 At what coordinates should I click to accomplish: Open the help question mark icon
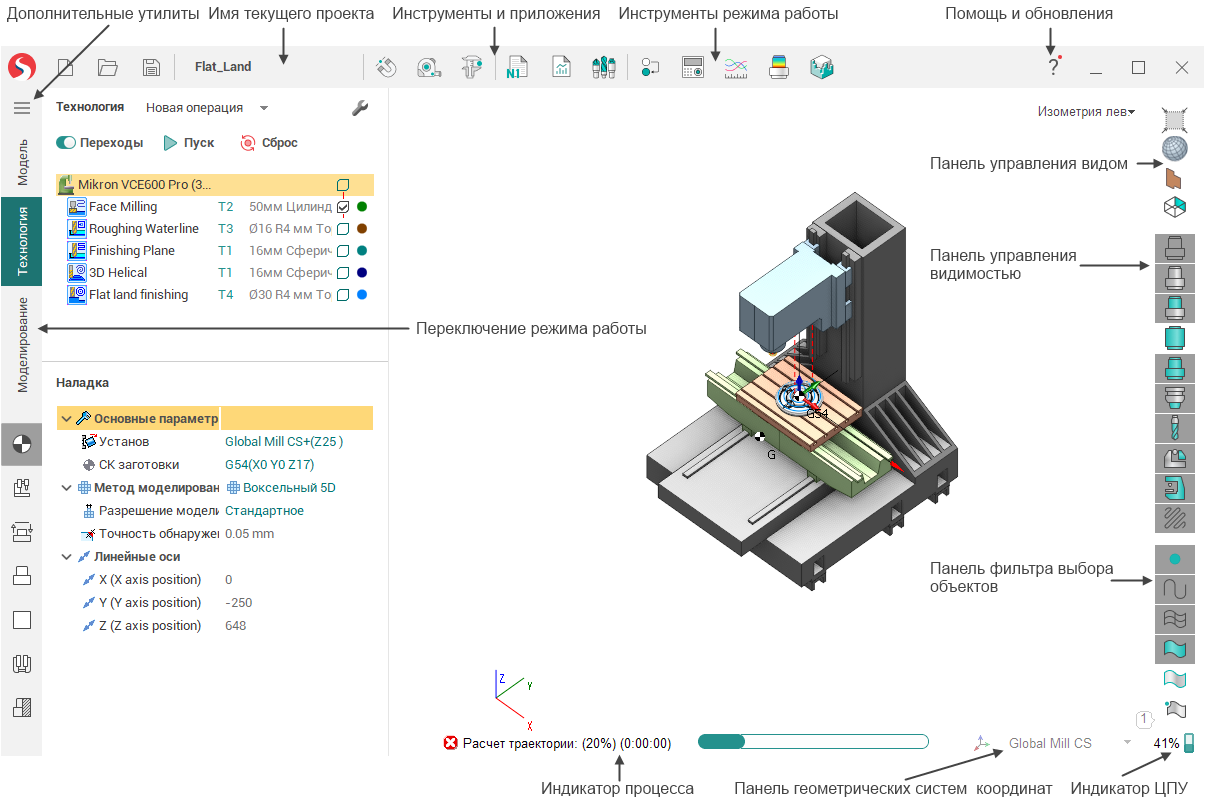pos(1053,68)
